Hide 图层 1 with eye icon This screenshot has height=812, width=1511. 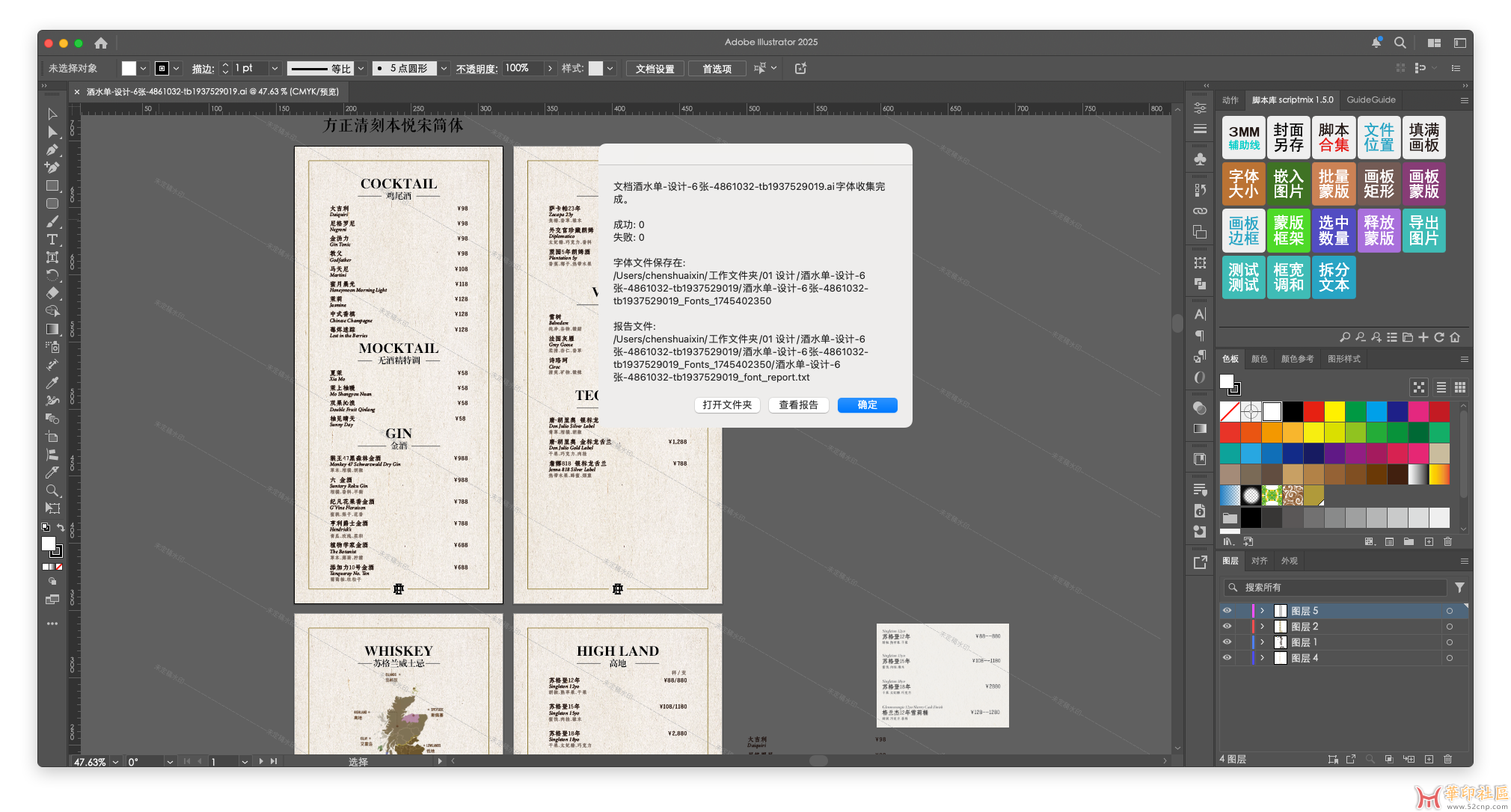click(x=1227, y=642)
